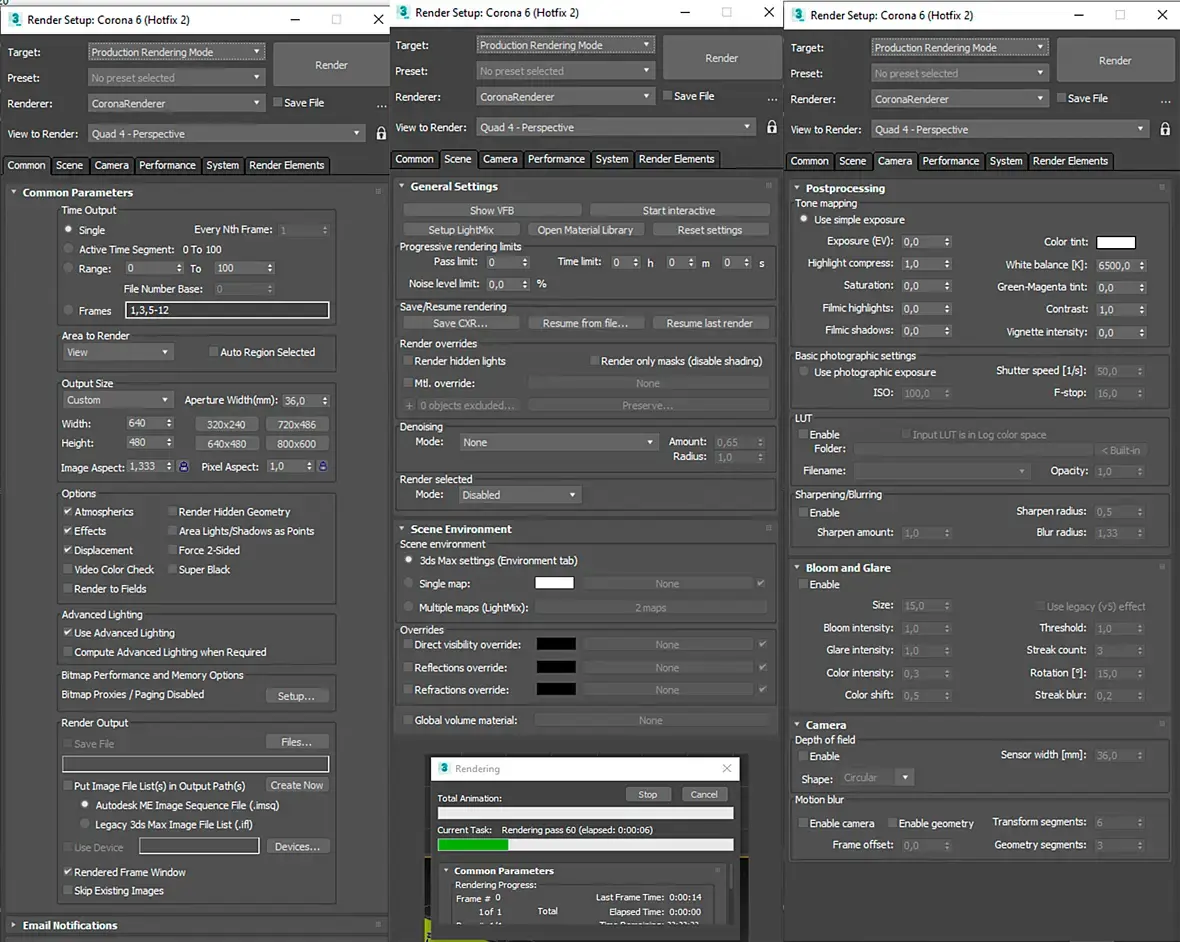
Task: Enable Render Hidden Geometry checkbox
Action: 172,512
